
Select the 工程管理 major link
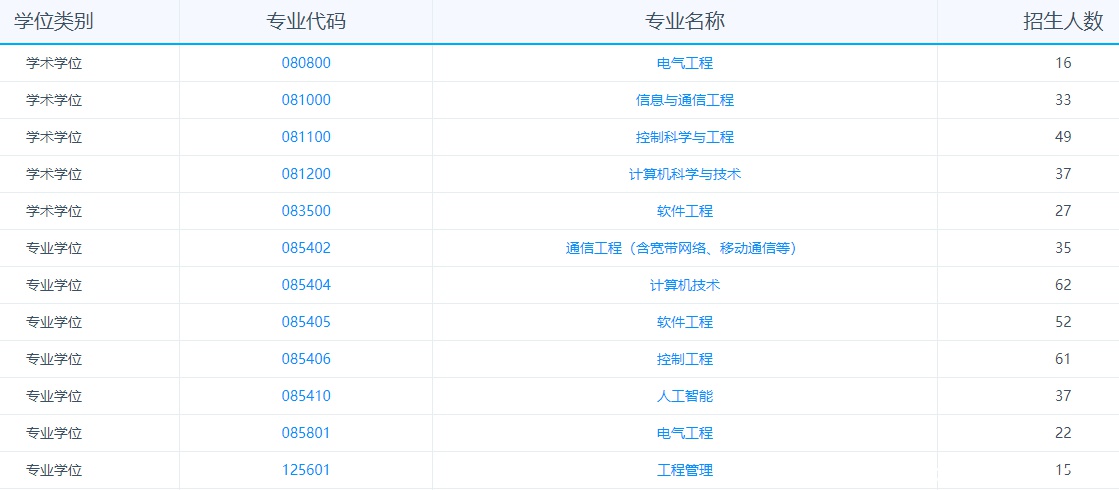685,470
